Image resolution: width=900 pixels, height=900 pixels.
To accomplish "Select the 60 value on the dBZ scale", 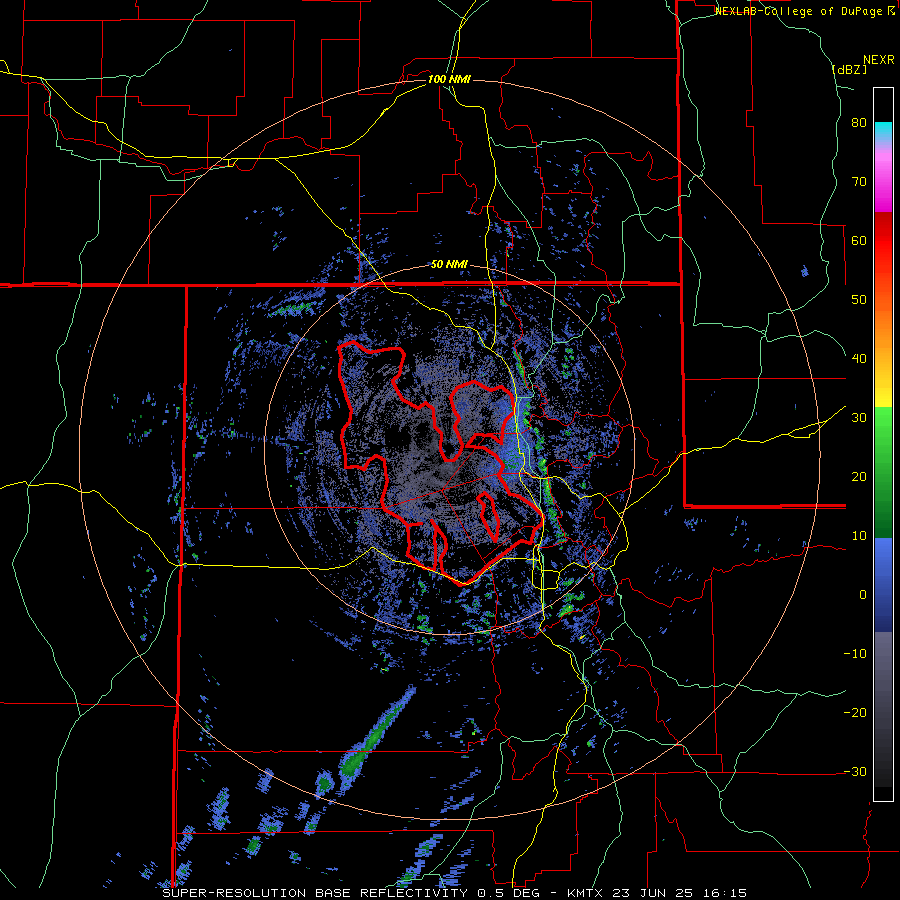I will pyautogui.click(x=859, y=240).
